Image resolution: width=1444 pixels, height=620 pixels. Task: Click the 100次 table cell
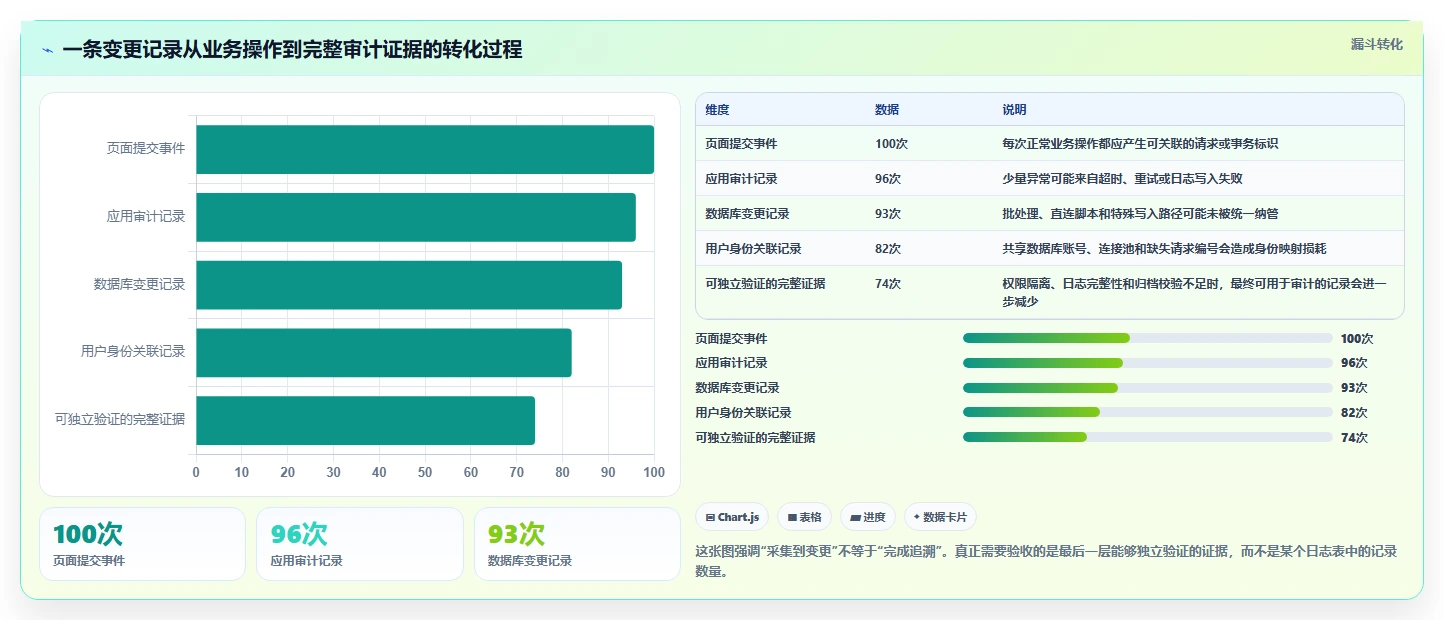point(891,144)
